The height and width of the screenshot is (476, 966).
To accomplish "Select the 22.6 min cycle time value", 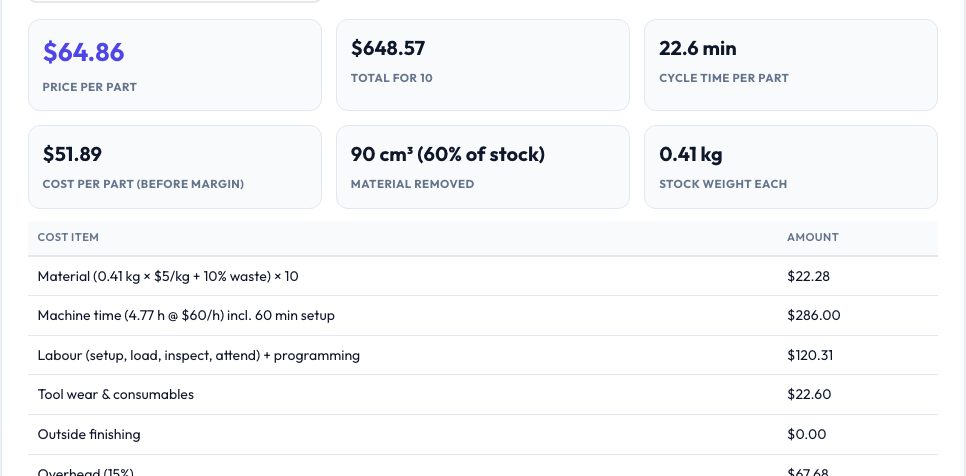I will tap(697, 48).
